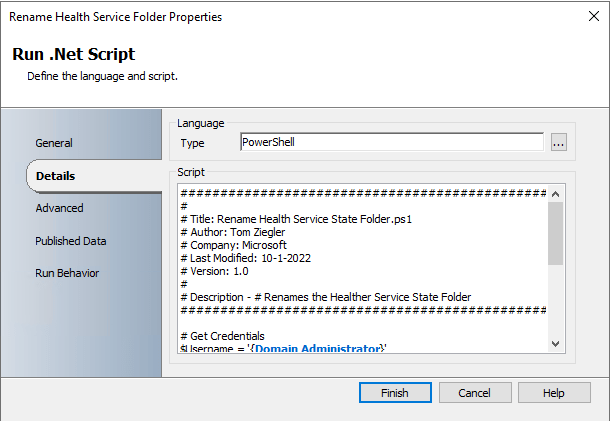Viewport: 610px width, 421px height.
Task: Click script scrollbar up arrow
Action: (556, 193)
